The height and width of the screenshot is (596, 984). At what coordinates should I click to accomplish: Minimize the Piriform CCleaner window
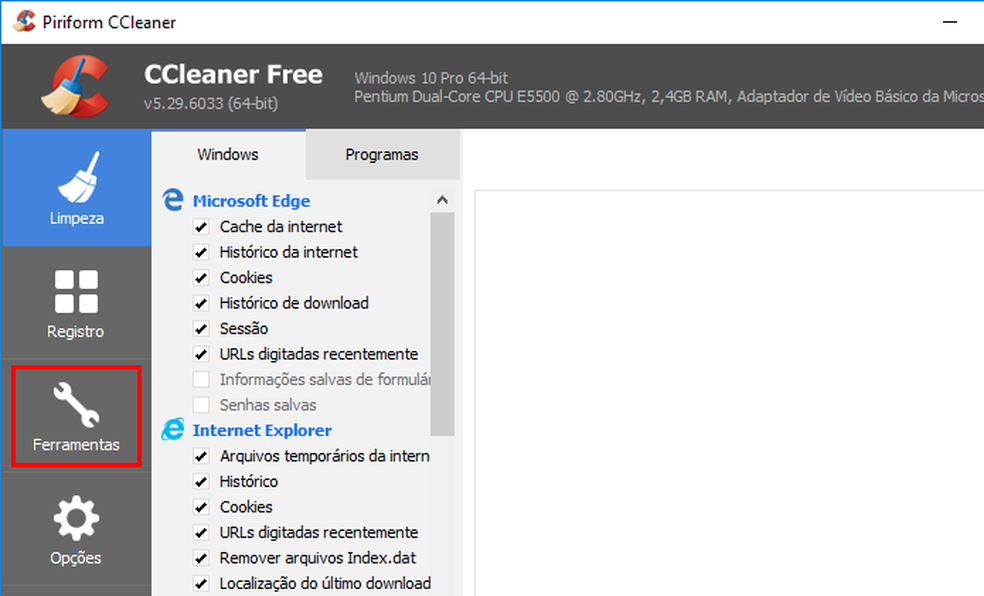pyautogui.click(x=950, y=22)
